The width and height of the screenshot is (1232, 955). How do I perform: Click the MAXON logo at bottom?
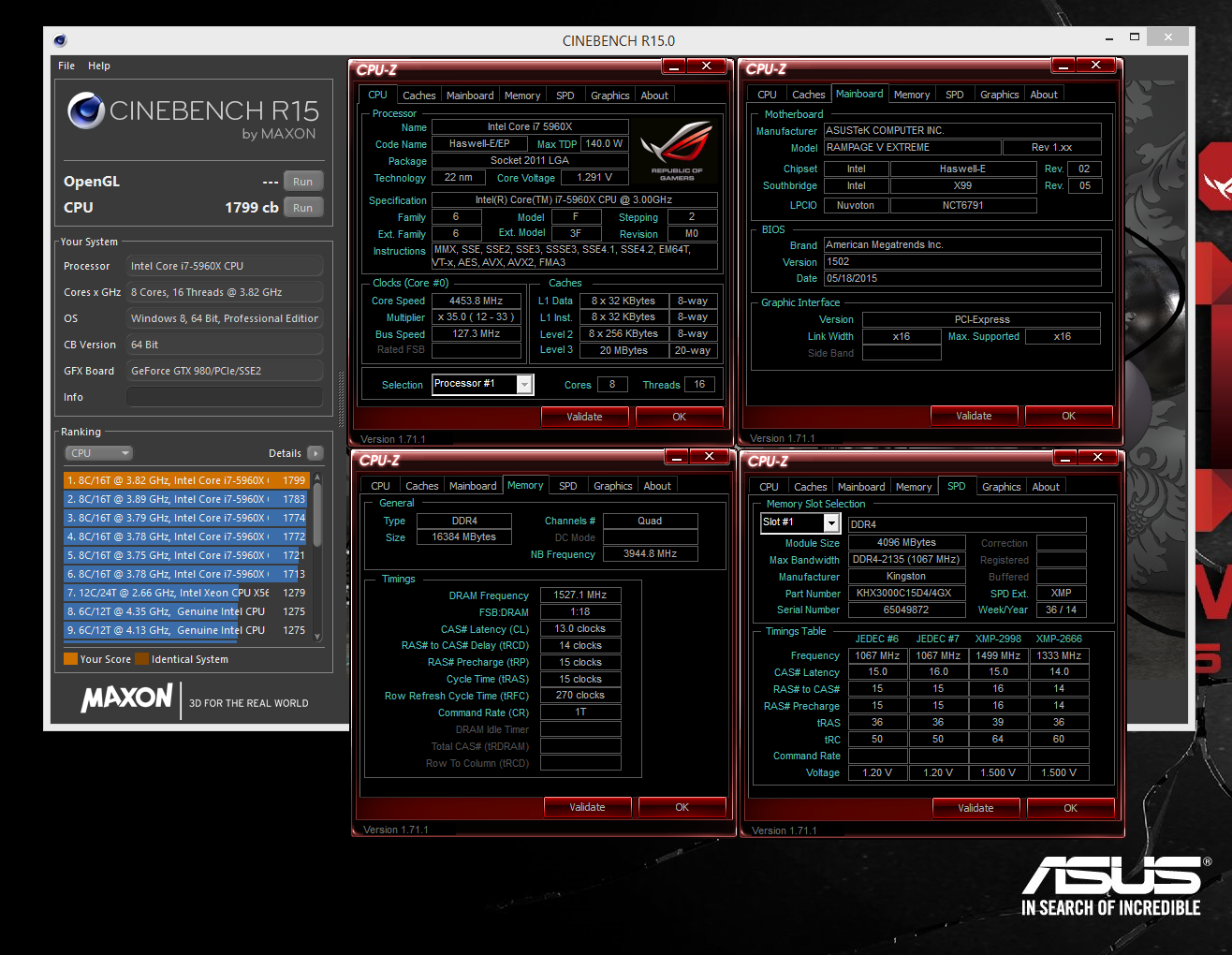click(126, 698)
